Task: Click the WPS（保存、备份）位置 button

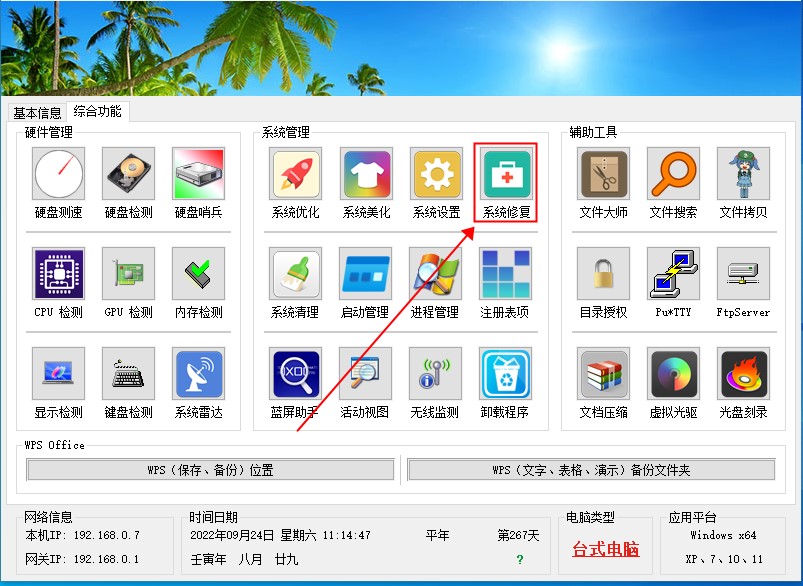Action: (210, 470)
